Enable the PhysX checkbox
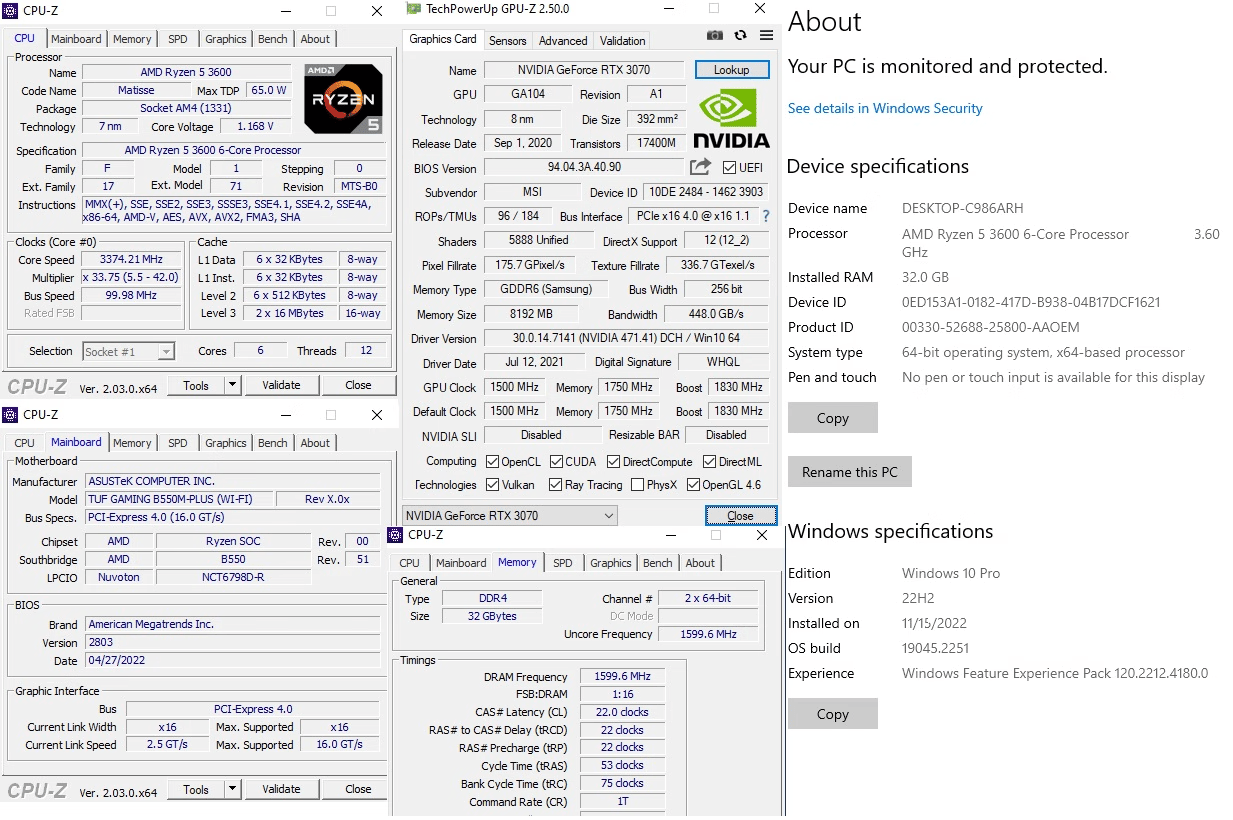The height and width of the screenshot is (820, 1233). pos(637,485)
